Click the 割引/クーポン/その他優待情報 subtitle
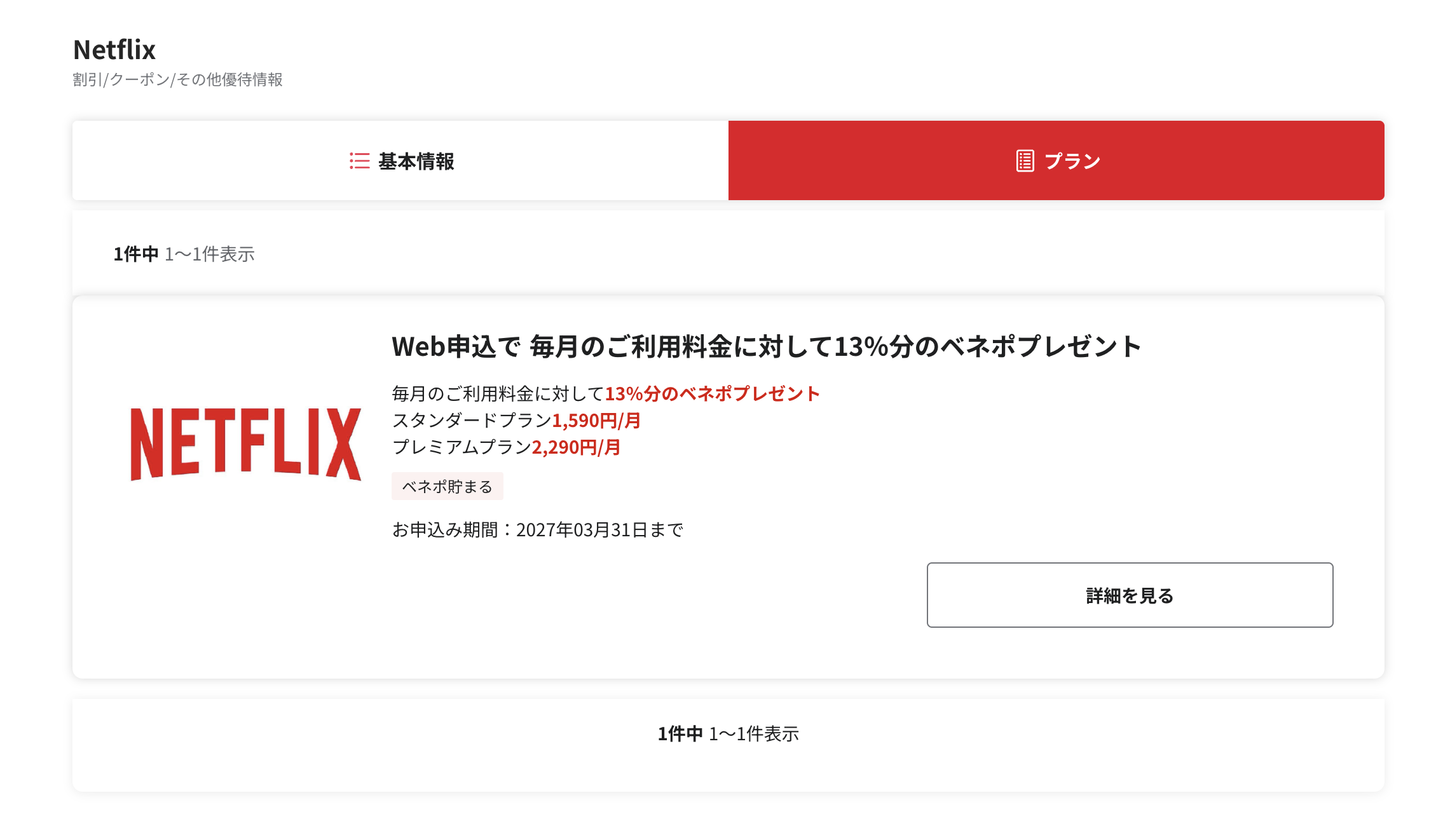The width and height of the screenshot is (1443, 840). point(179,80)
